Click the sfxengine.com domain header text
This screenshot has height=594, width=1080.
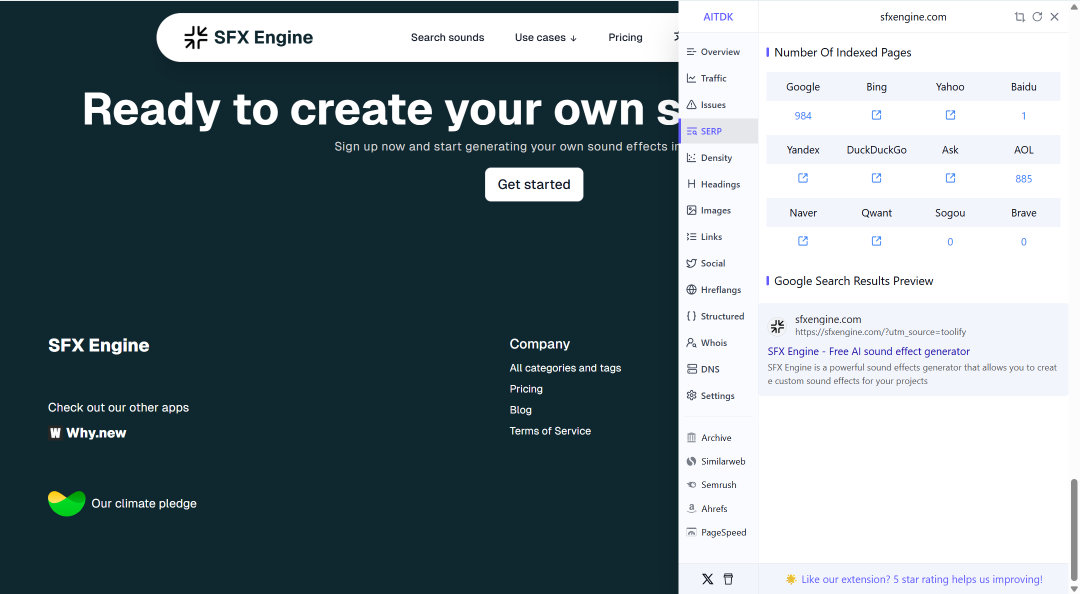tap(913, 17)
